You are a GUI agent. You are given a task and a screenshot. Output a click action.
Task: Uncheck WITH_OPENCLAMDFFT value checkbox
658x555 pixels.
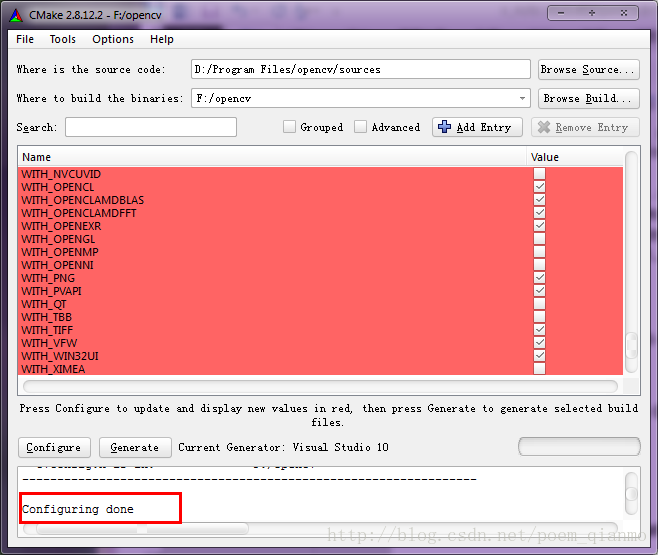coord(539,213)
